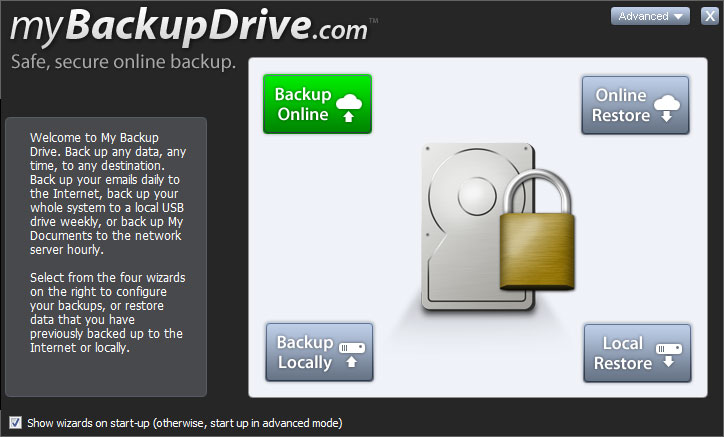Click the Welcome to My Backup Drive paragraph

pyautogui.click(x=108, y=194)
